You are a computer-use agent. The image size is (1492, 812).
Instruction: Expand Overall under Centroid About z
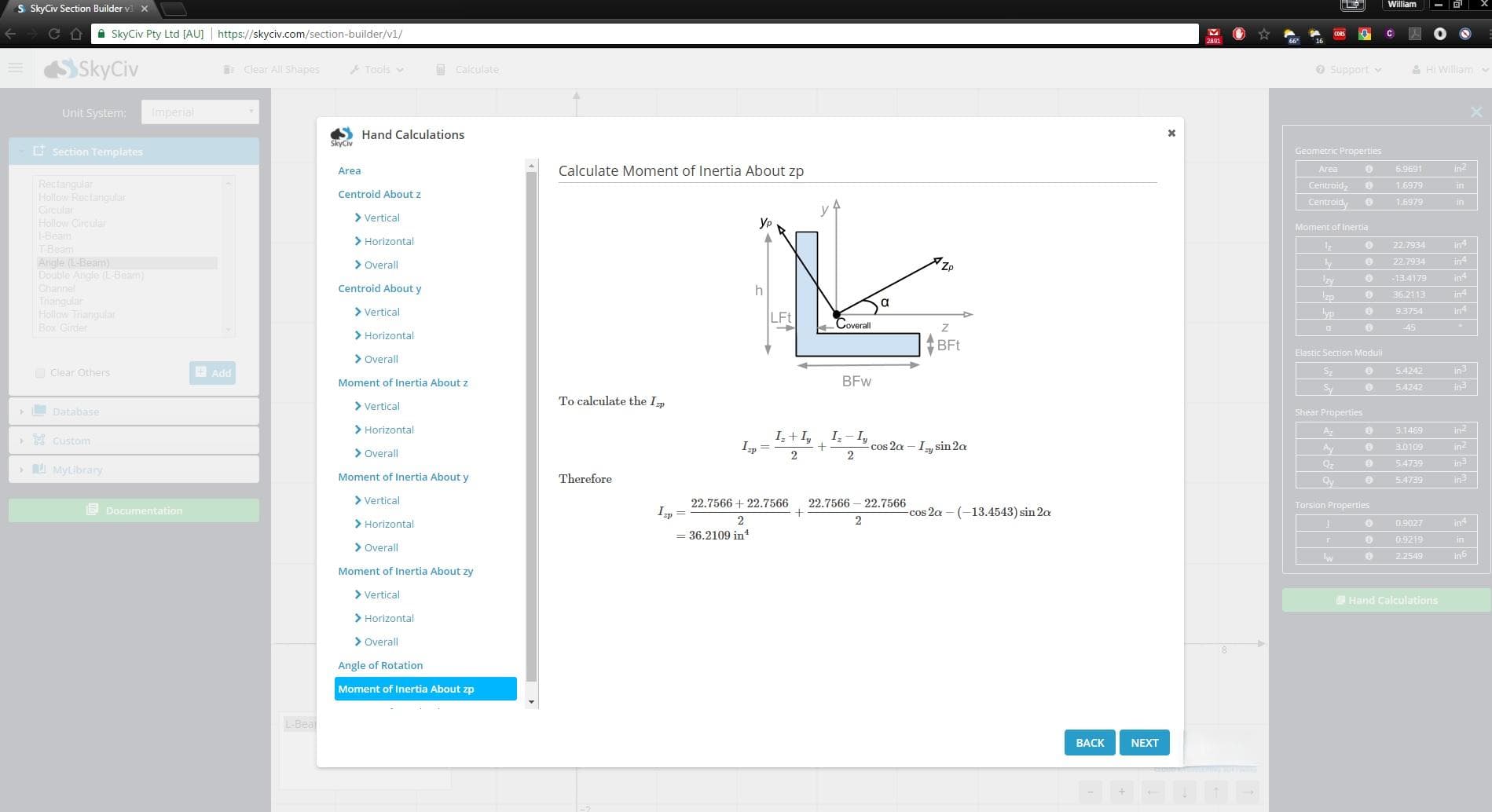click(x=376, y=265)
